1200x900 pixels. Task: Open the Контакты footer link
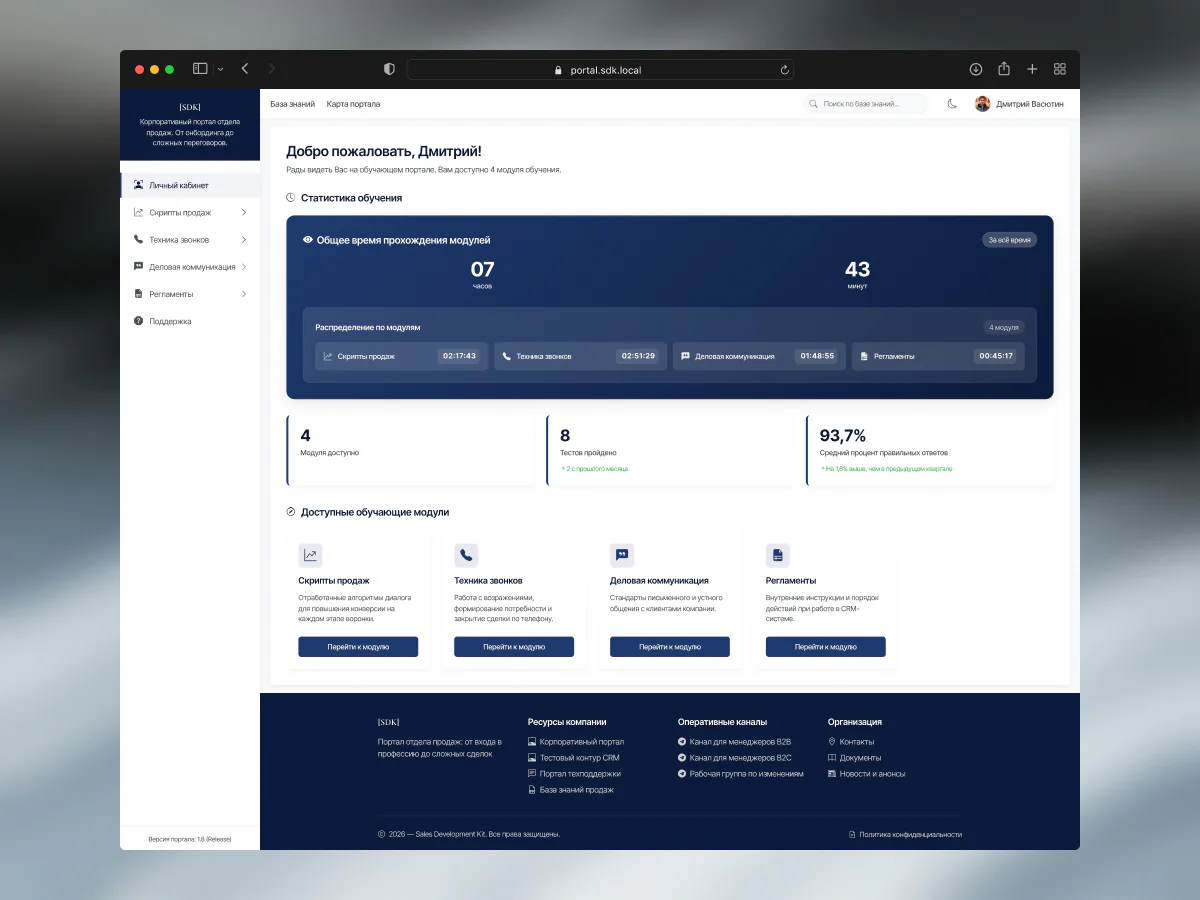851,742
